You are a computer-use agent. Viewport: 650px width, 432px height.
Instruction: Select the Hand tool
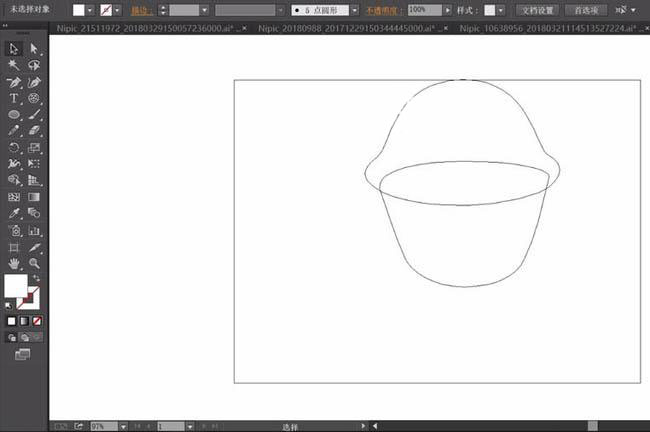point(14,263)
